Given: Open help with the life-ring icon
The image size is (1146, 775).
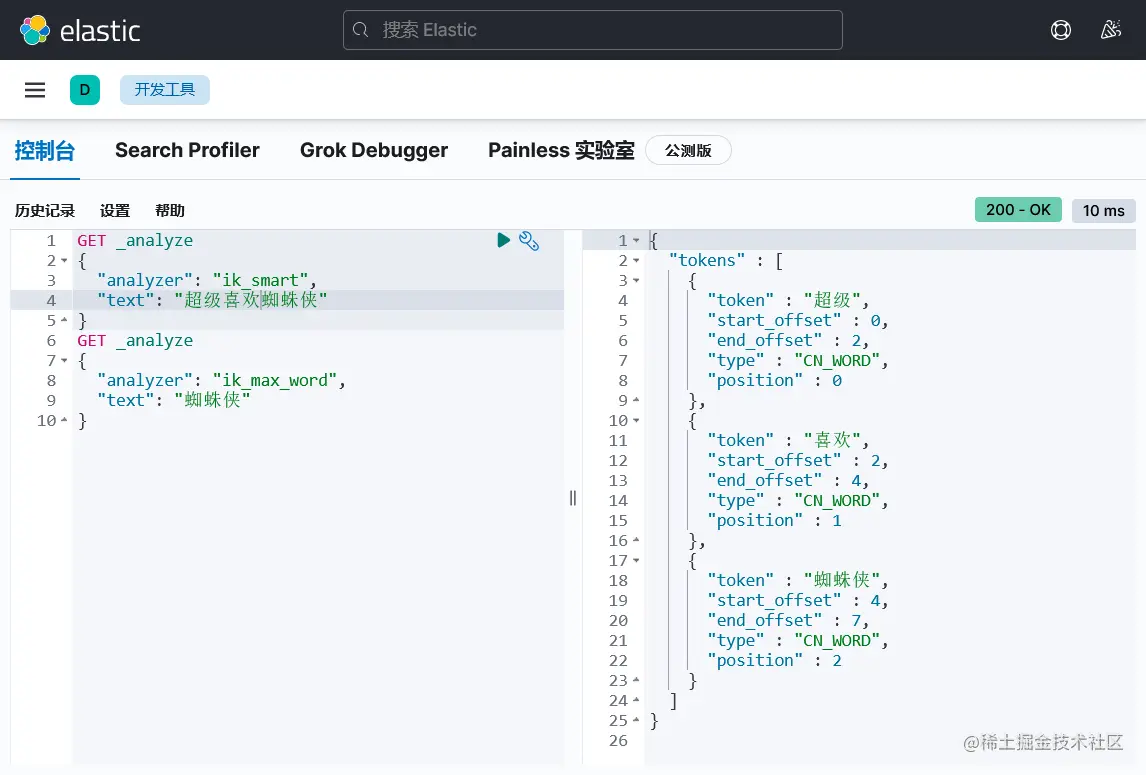Looking at the screenshot, I should coord(1060,30).
